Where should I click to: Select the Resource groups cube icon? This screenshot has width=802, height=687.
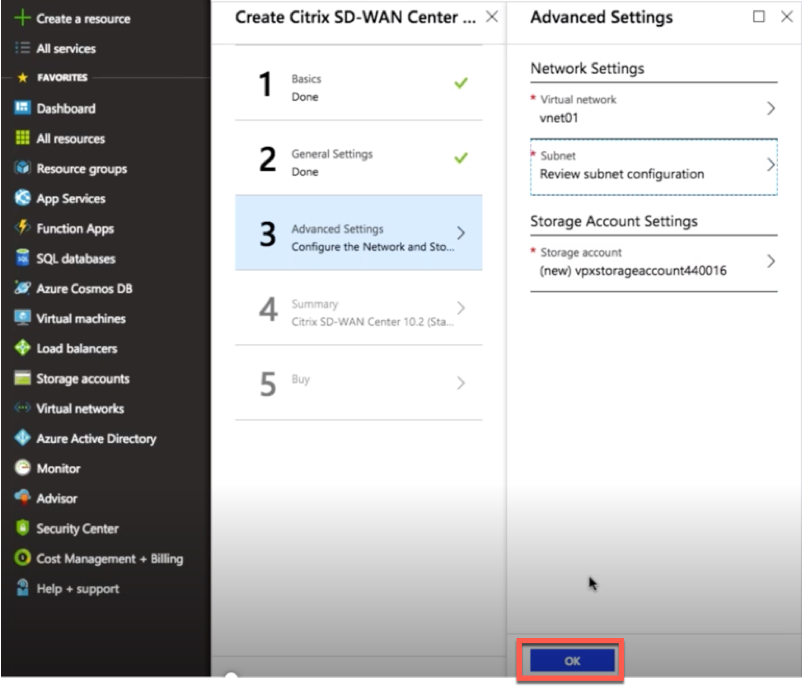coord(23,168)
